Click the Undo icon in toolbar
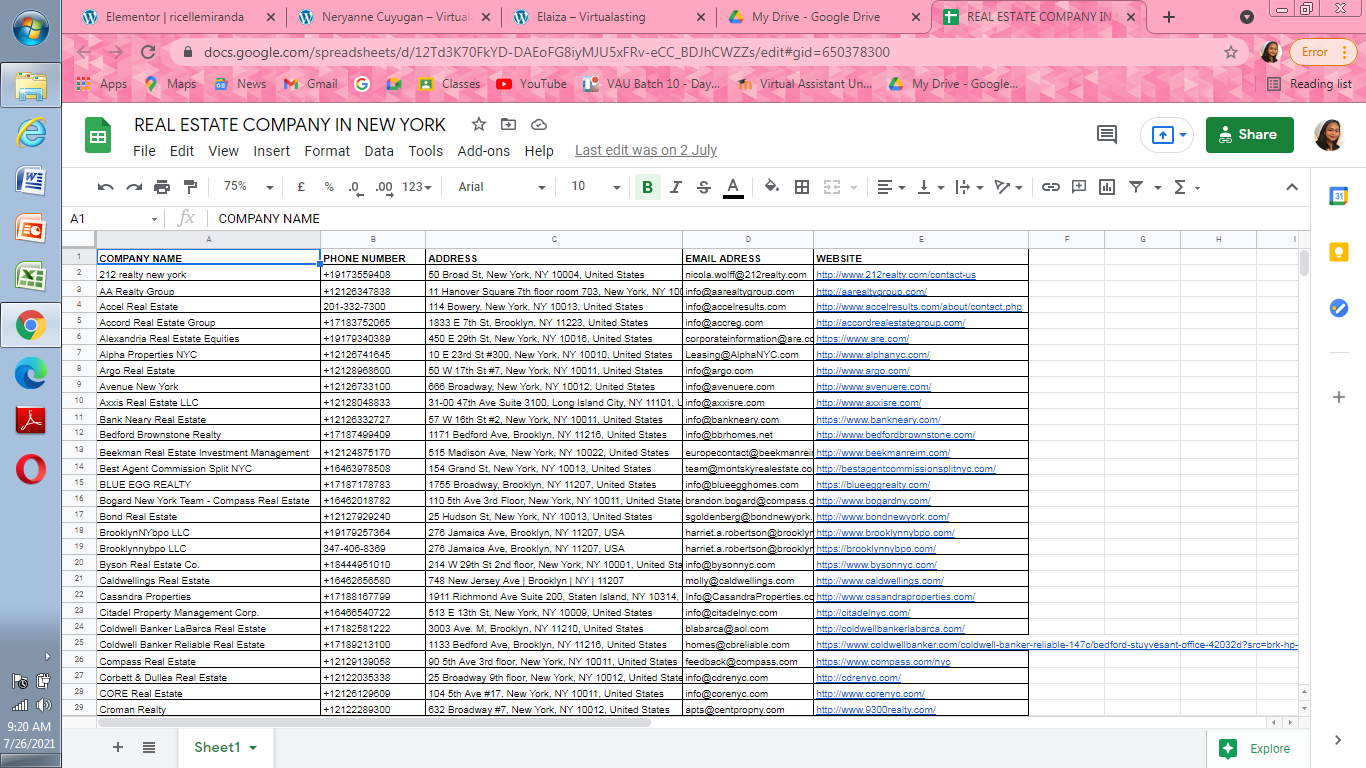This screenshot has width=1366, height=768. coord(106,187)
